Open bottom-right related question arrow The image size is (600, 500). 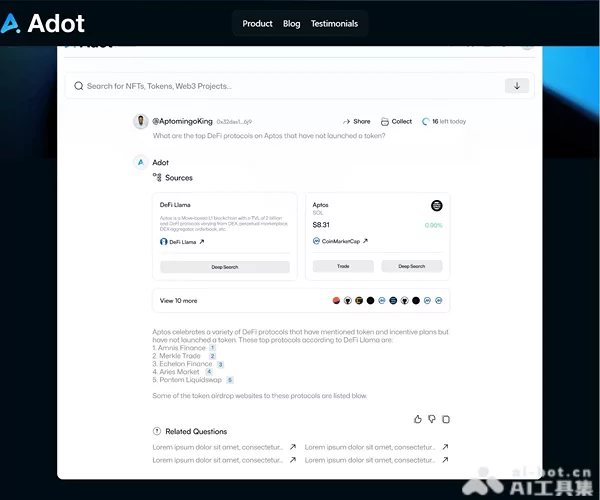(445, 460)
